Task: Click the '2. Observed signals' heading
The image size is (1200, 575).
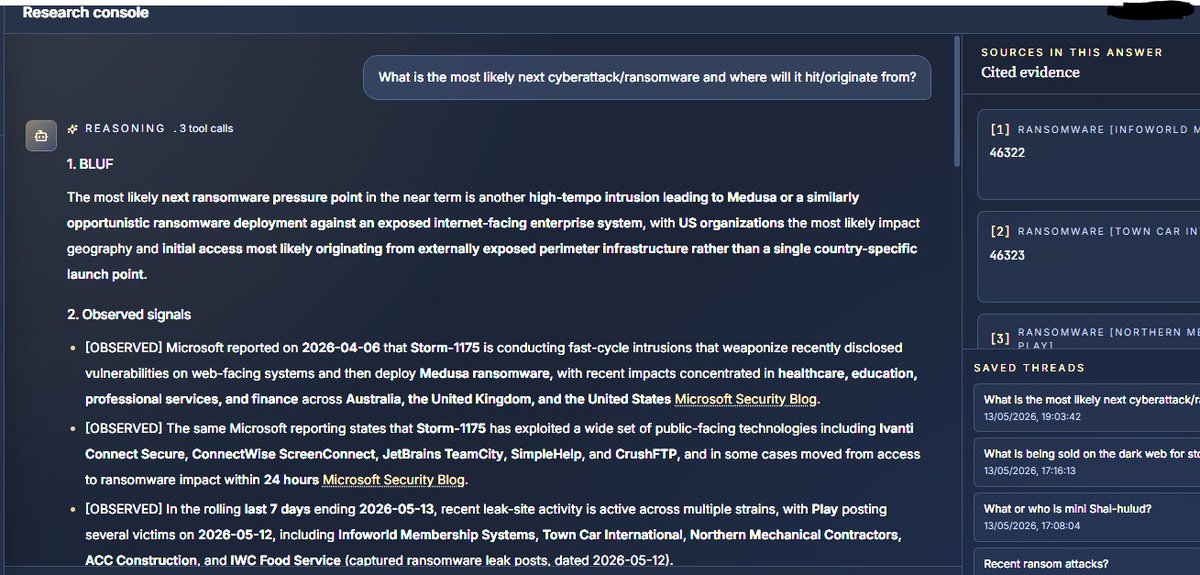Action: pyautogui.click(x=129, y=314)
